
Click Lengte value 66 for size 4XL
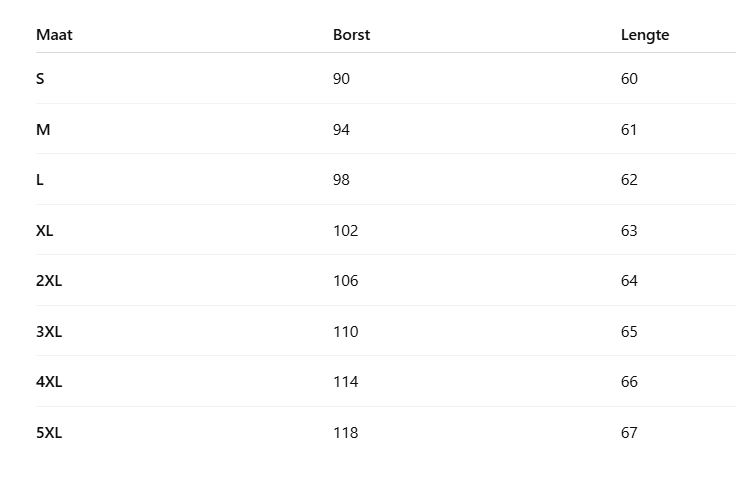pyautogui.click(x=629, y=382)
